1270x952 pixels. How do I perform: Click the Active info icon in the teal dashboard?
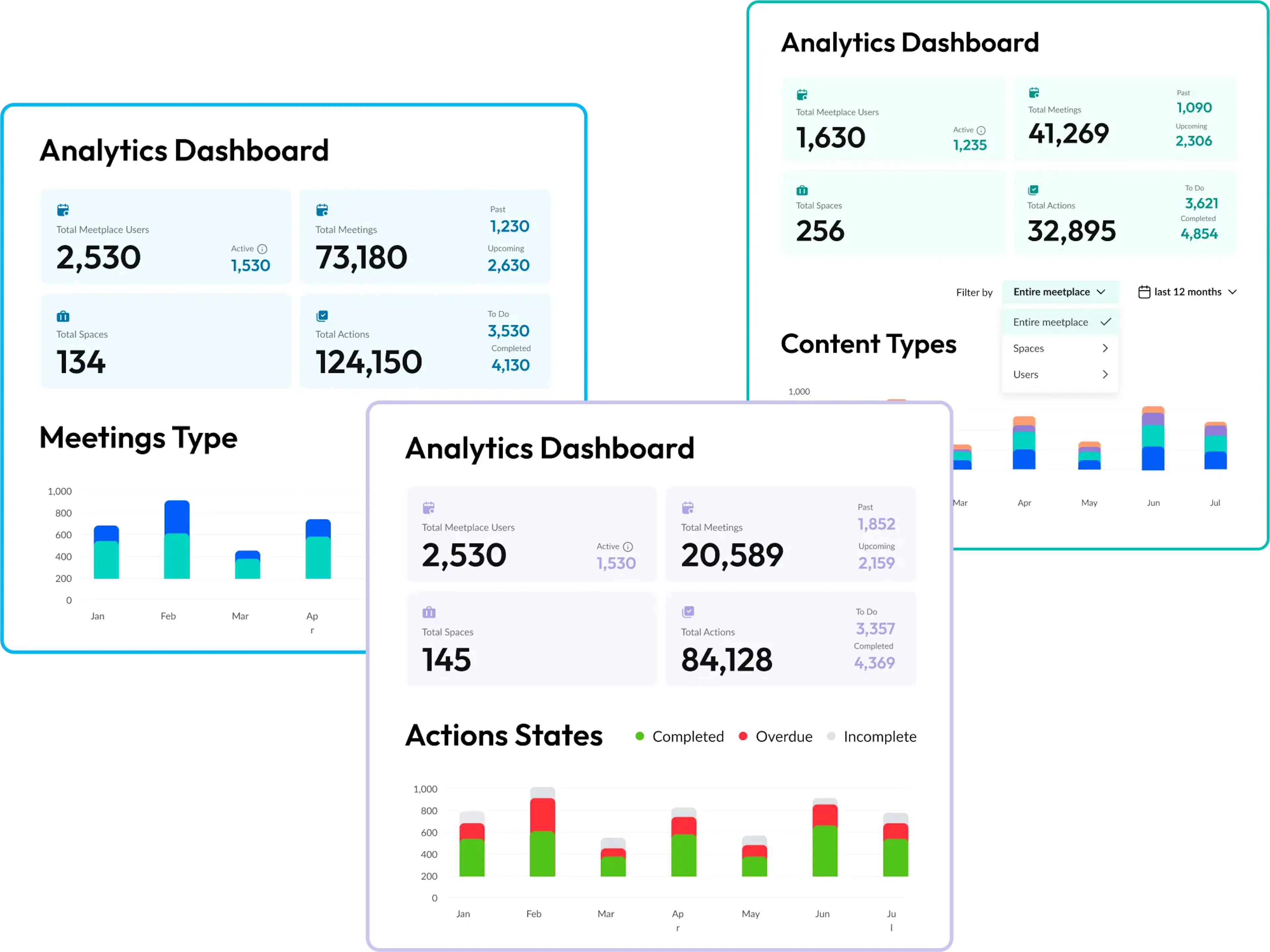(x=981, y=130)
